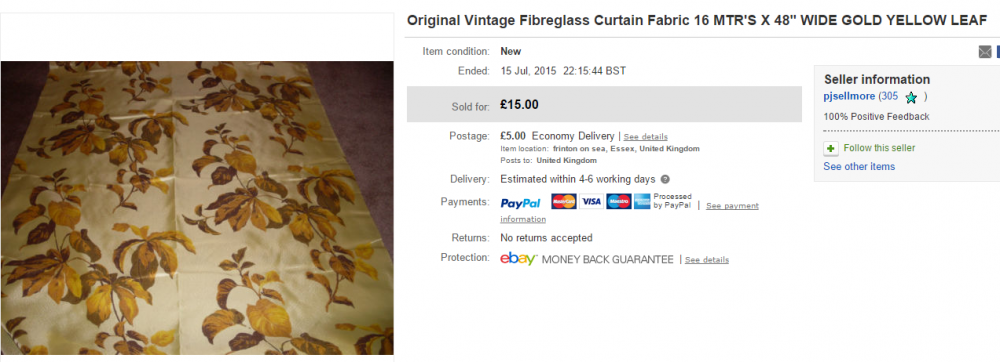The height and width of the screenshot is (362, 1000).
Task: Open See other items link
Action: [x=859, y=166]
